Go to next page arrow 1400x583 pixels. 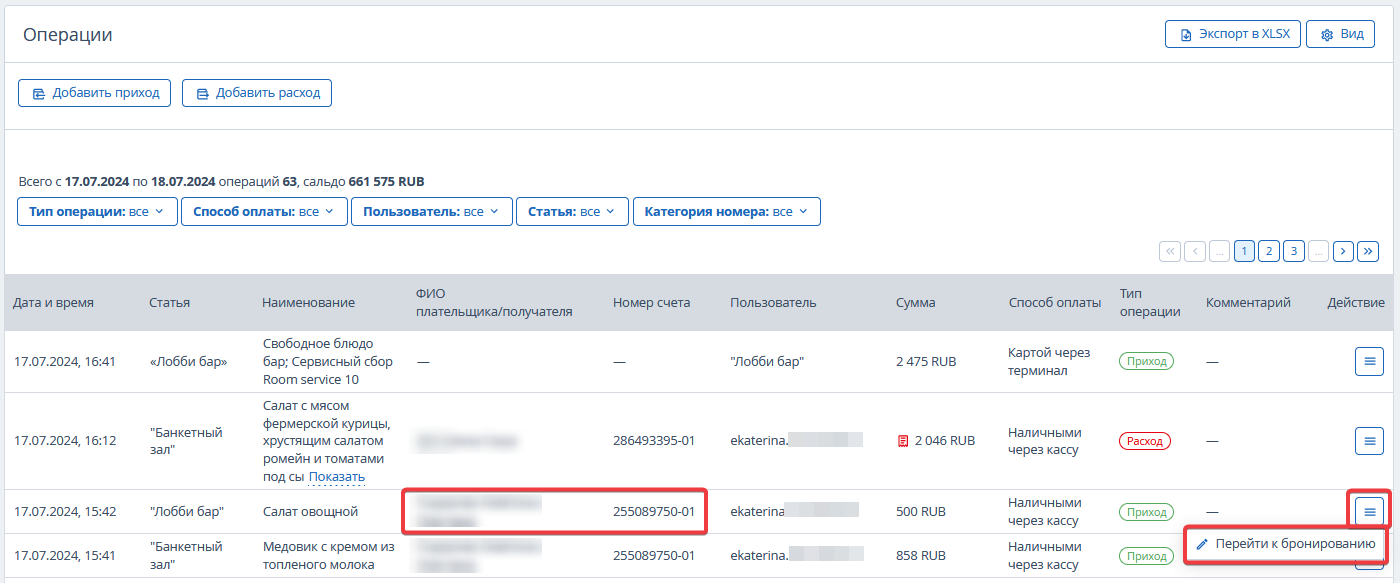coord(1344,251)
